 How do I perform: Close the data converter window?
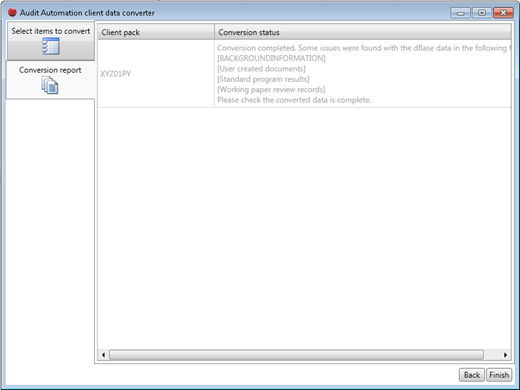click(503, 13)
